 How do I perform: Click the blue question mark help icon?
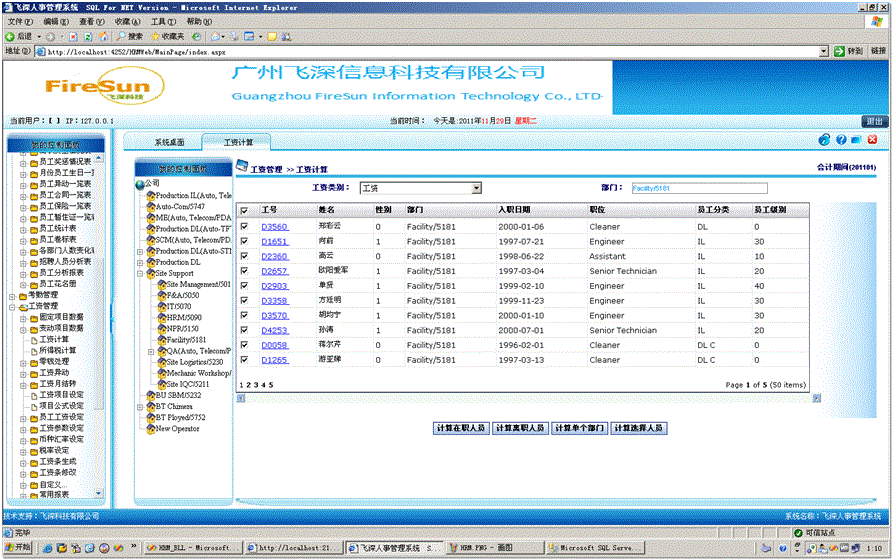[x=840, y=140]
